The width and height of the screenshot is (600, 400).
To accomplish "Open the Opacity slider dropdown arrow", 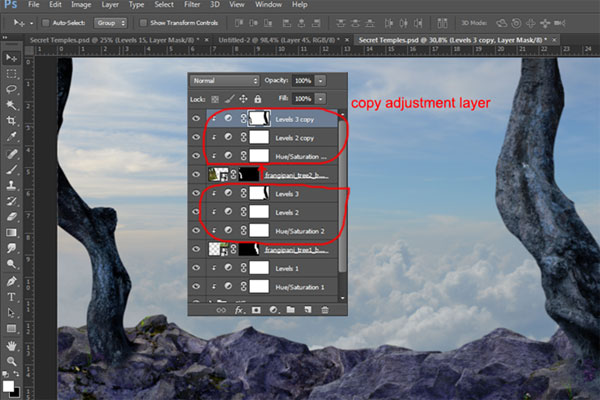I will coord(320,80).
